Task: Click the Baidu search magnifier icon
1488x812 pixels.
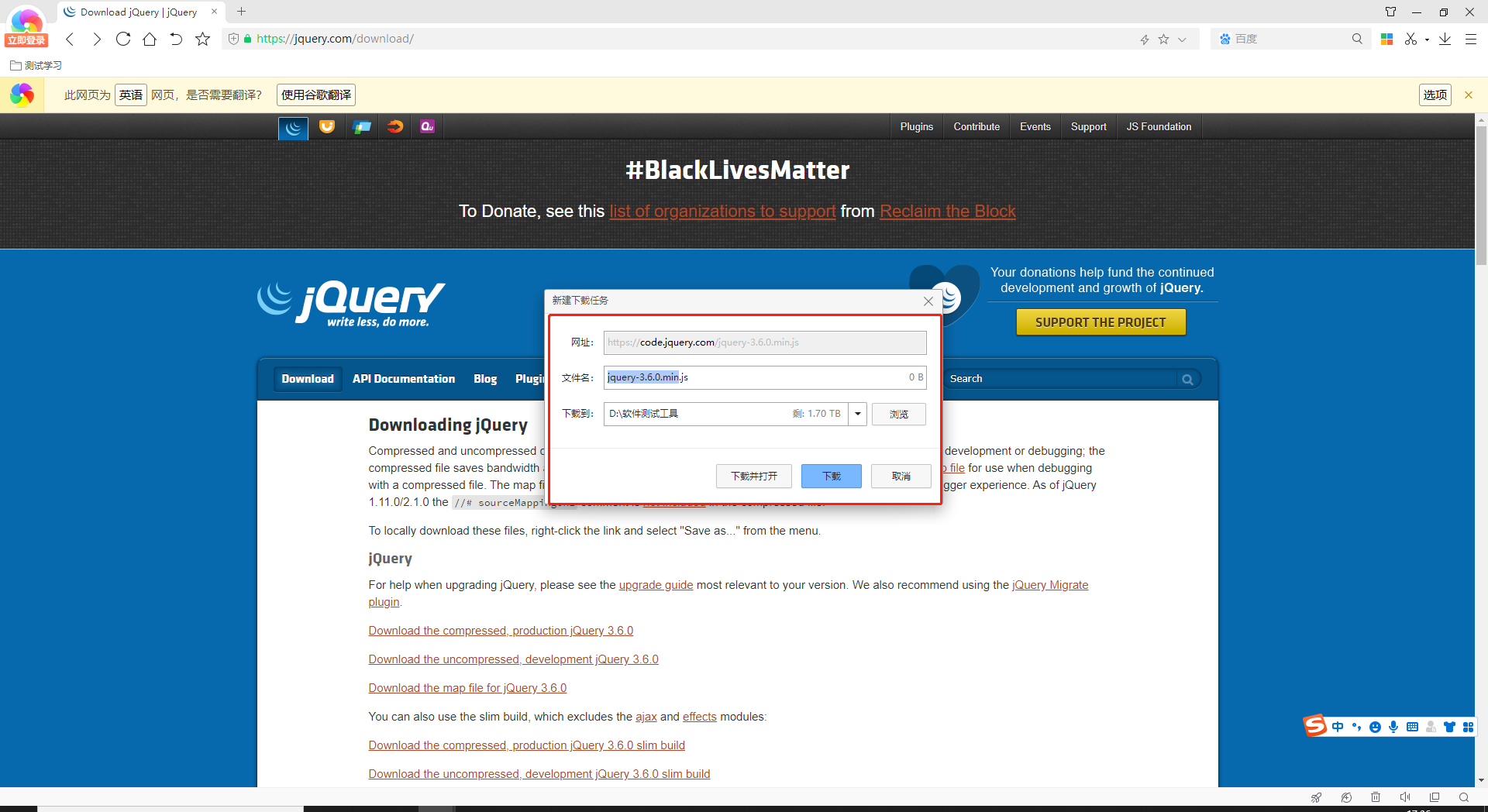Action: [1357, 39]
